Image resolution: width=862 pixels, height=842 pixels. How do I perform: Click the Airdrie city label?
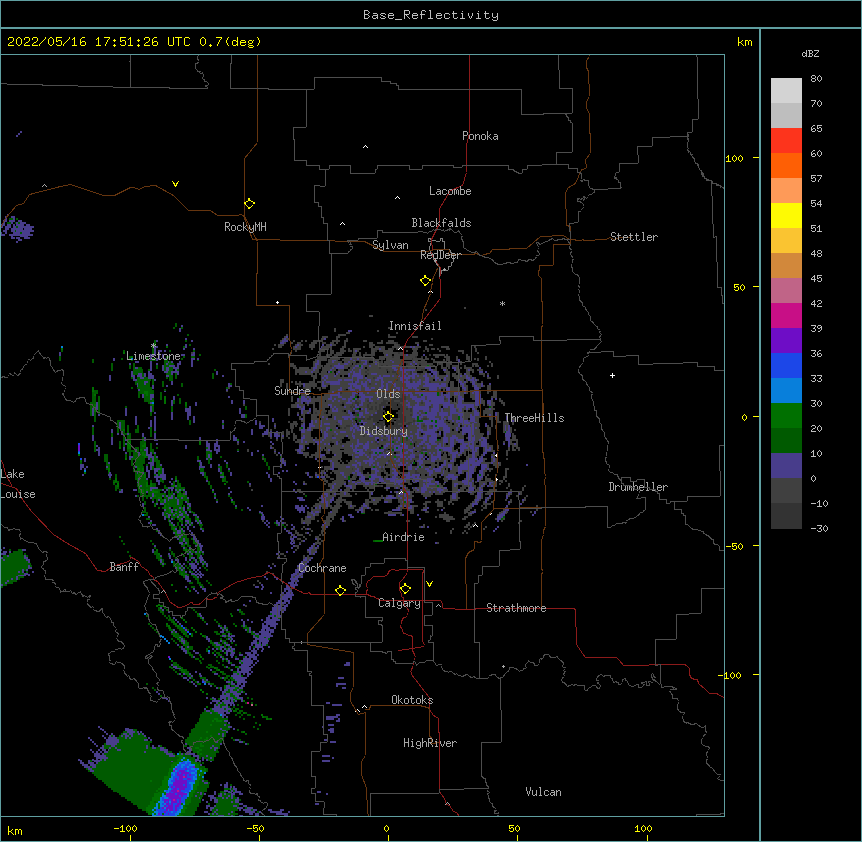[403, 537]
